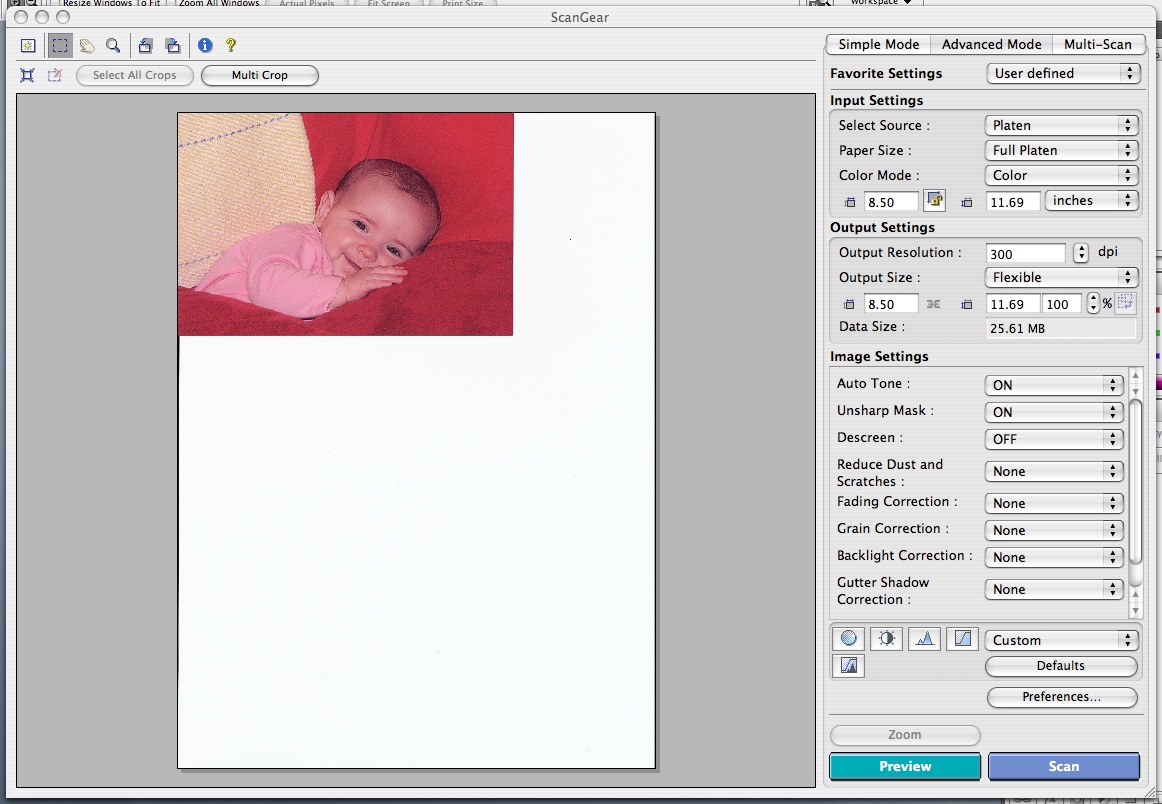The image size is (1162, 804).
Task: Rotate the image right
Action: click(173, 45)
